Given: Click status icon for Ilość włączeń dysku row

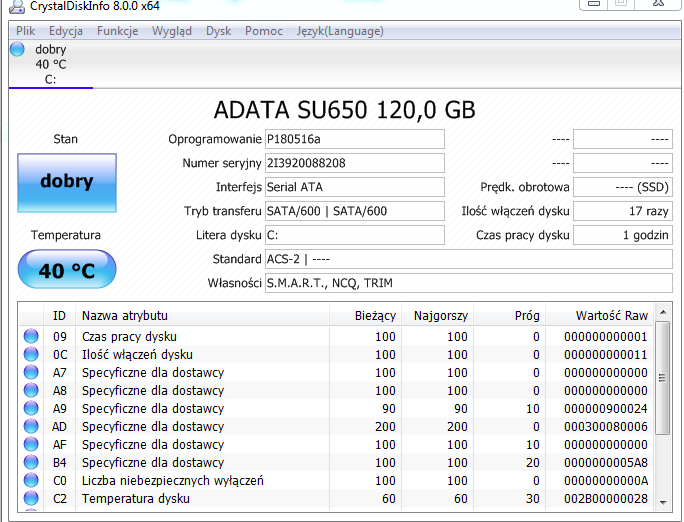Looking at the screenshot, I should (31, 355).
